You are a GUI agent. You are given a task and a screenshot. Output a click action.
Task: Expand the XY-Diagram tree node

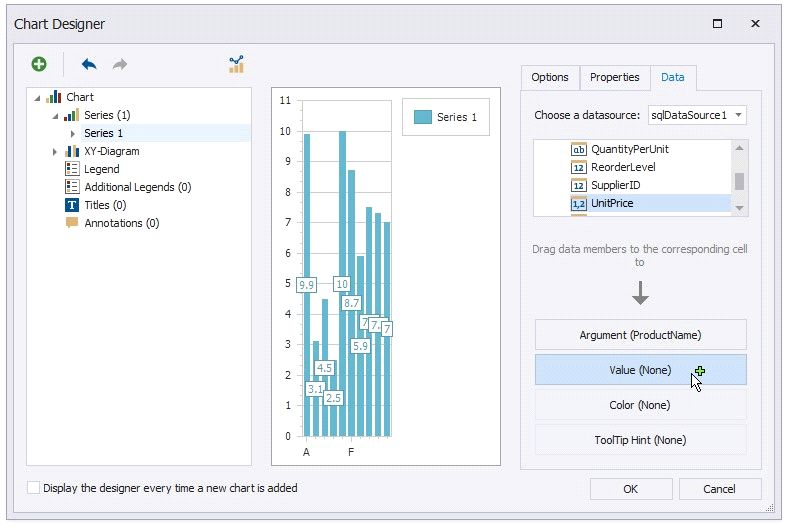click(55, 152)
